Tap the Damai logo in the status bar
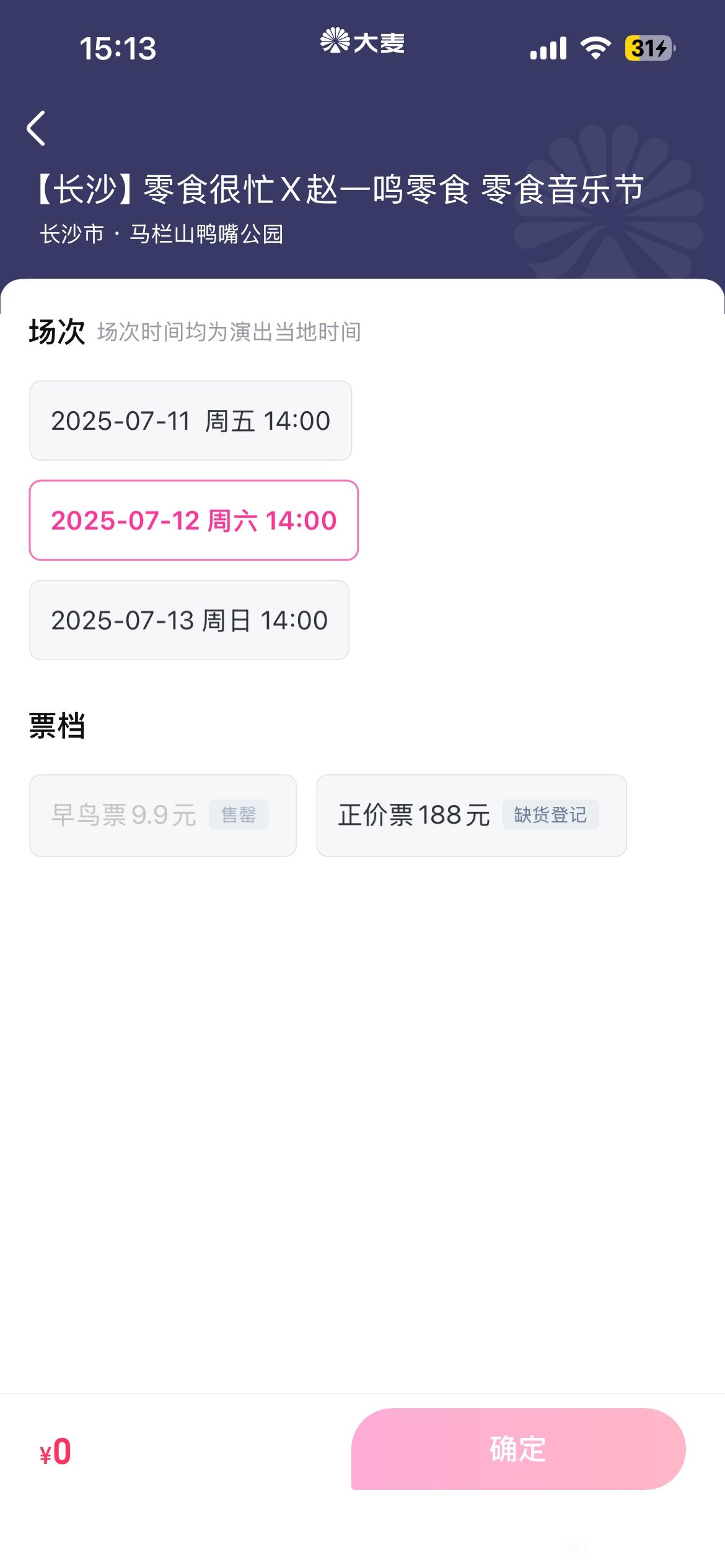This screenshot has width=725, height=1568. 362,42
